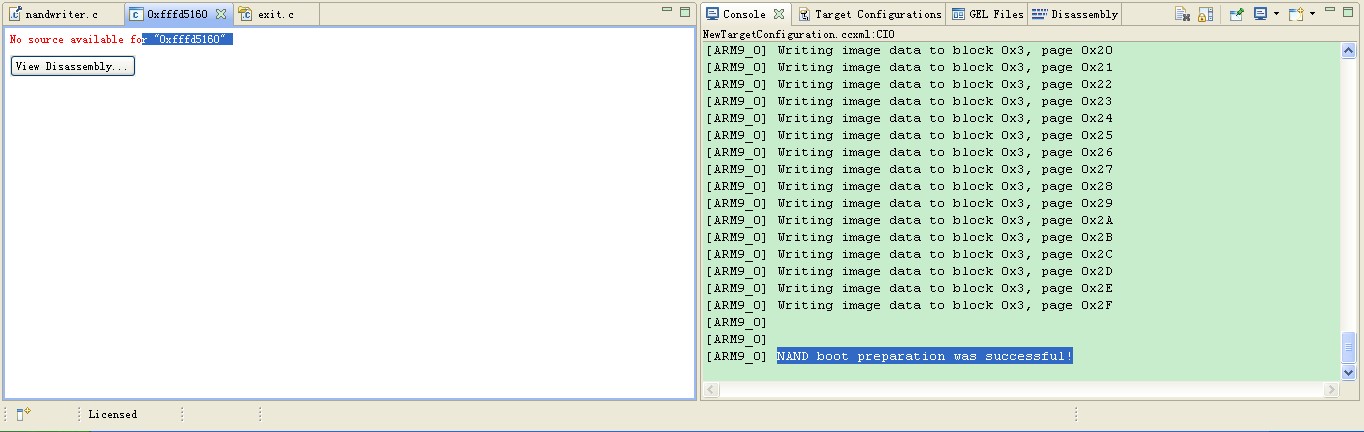This screenshot has width=1364, height=432.
Task: Maximize the Console panel
Action: (1350, 11)
